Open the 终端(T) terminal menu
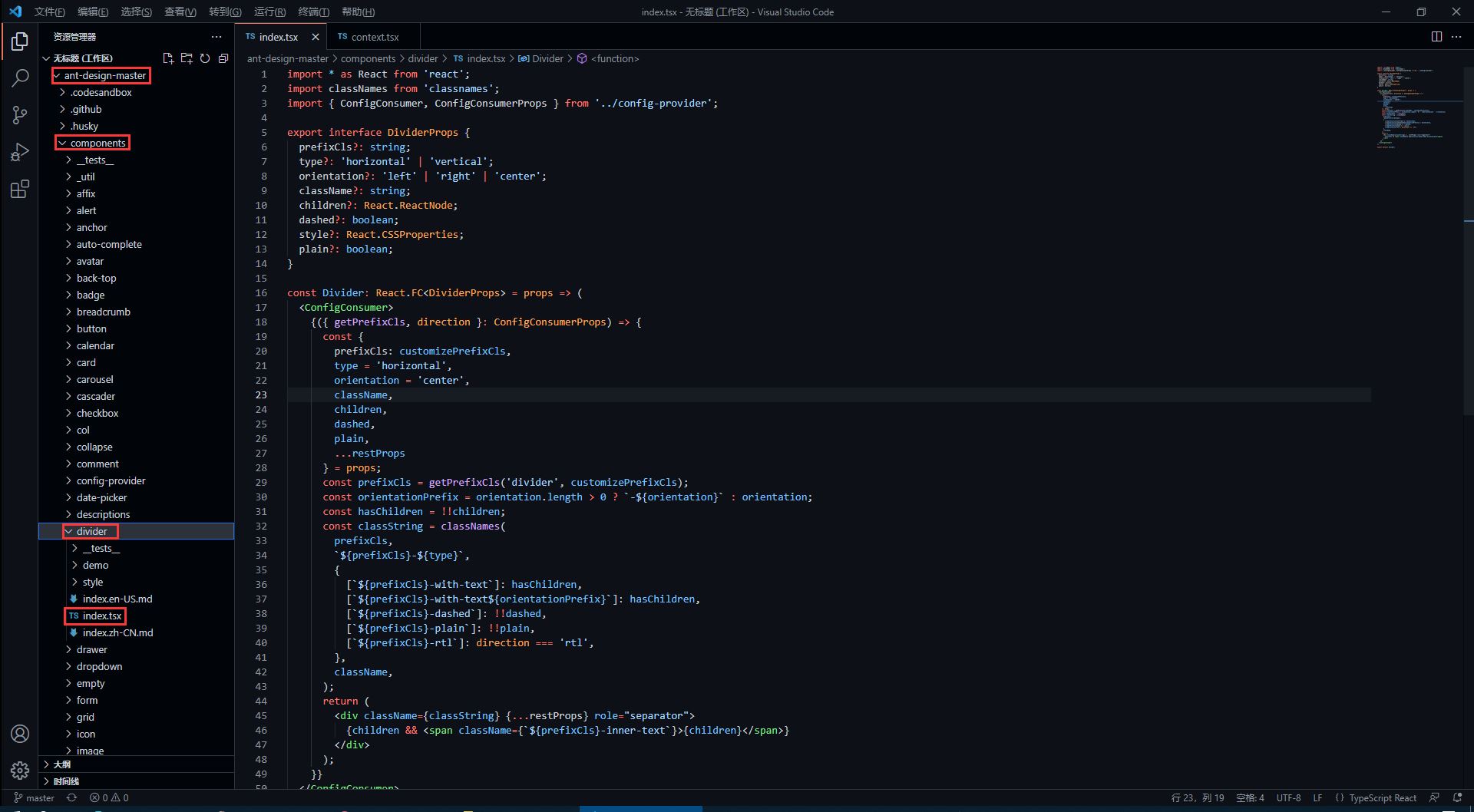The image size is (1474, 812). (313, 12)
